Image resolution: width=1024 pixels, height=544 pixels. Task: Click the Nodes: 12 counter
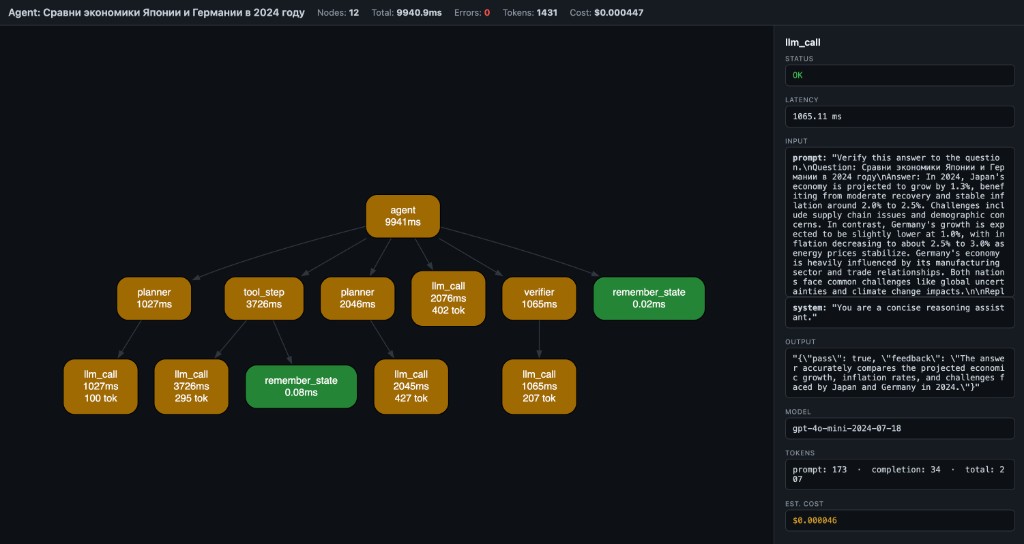pyautogui.click(x=338, y=12)
